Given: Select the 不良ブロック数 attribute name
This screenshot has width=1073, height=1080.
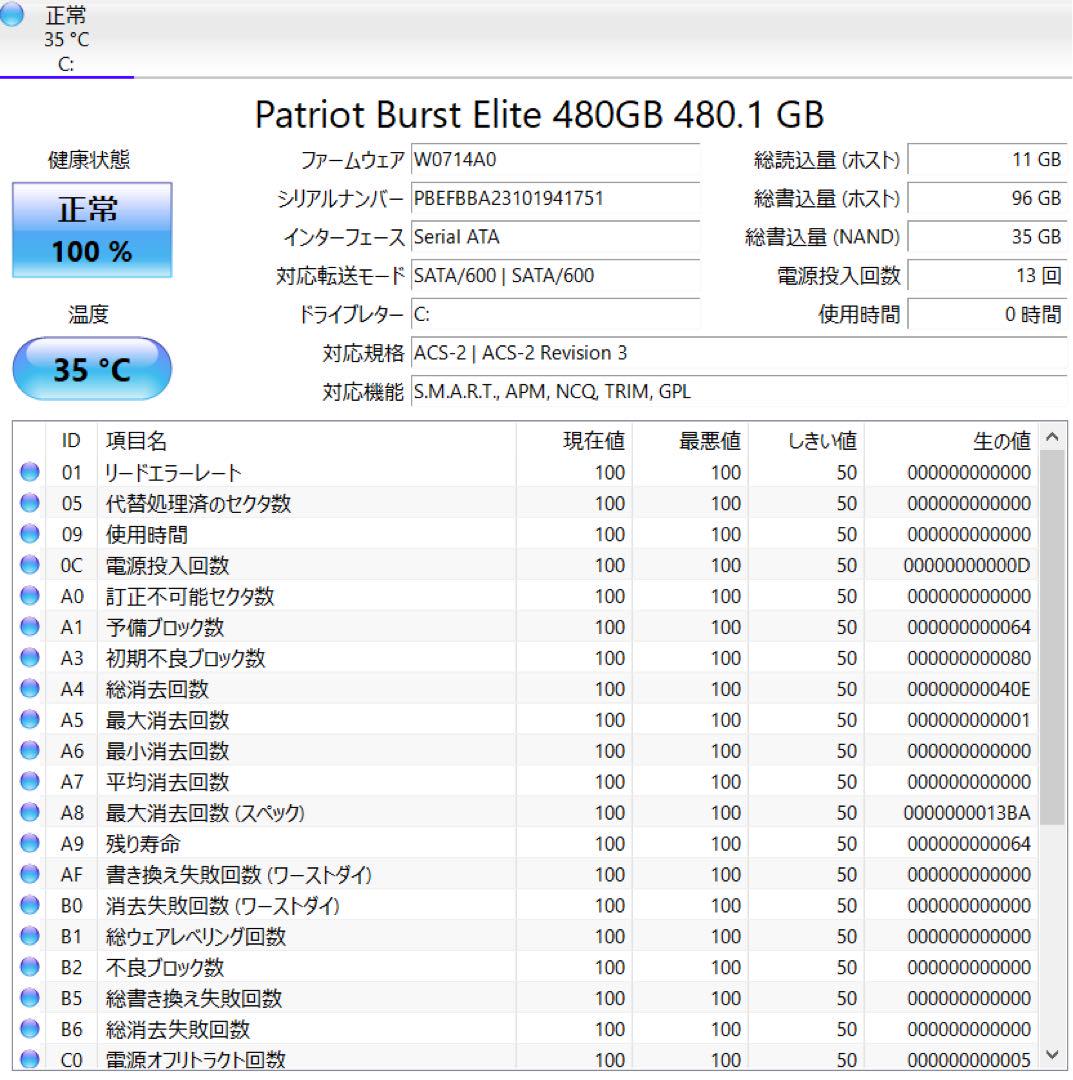Looking at the screenshot, I should click(165, 968).
